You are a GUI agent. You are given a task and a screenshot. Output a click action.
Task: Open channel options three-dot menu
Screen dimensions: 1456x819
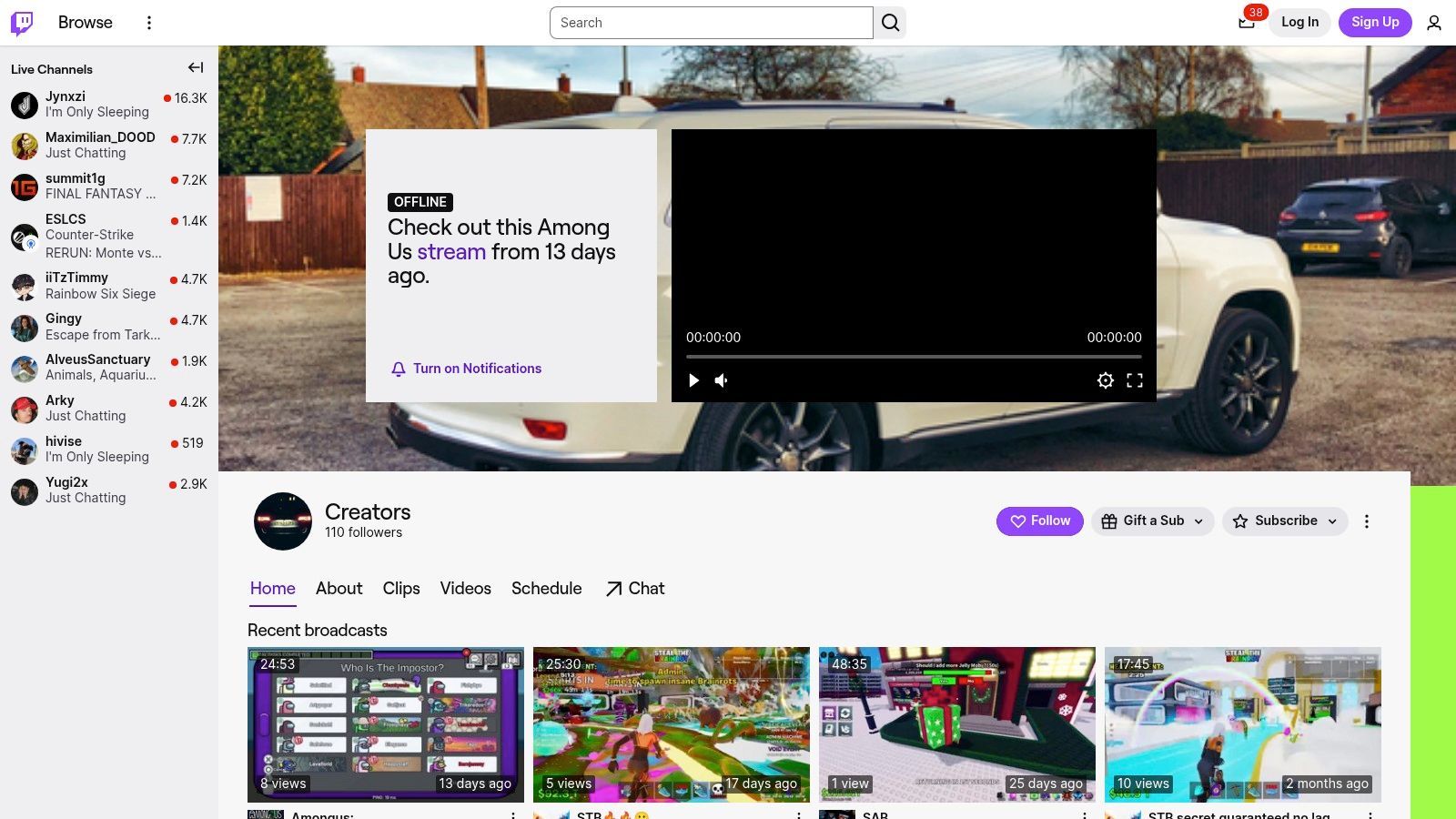click(1366, 521)
